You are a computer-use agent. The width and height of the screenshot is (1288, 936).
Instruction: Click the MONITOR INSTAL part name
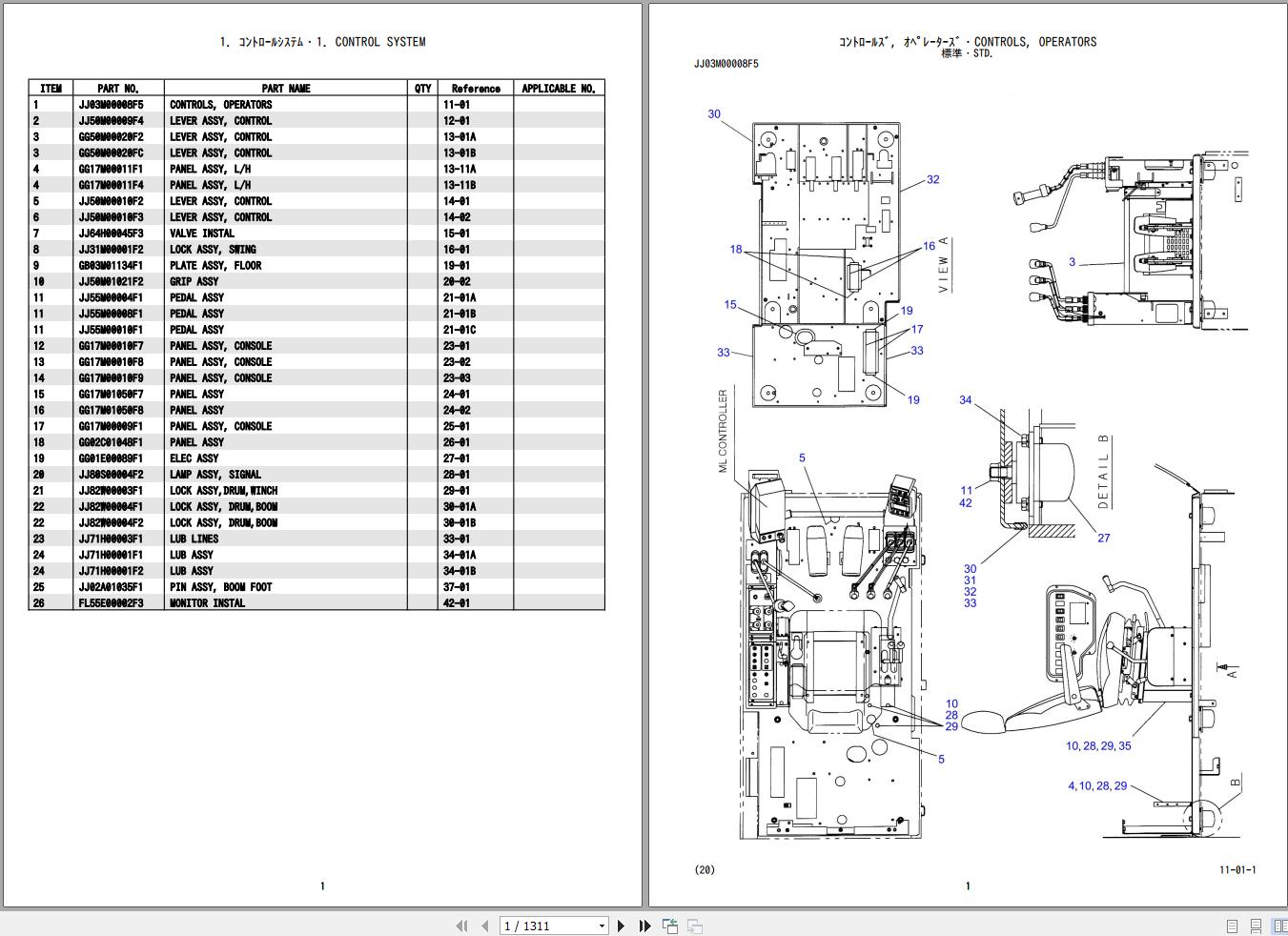208,603
